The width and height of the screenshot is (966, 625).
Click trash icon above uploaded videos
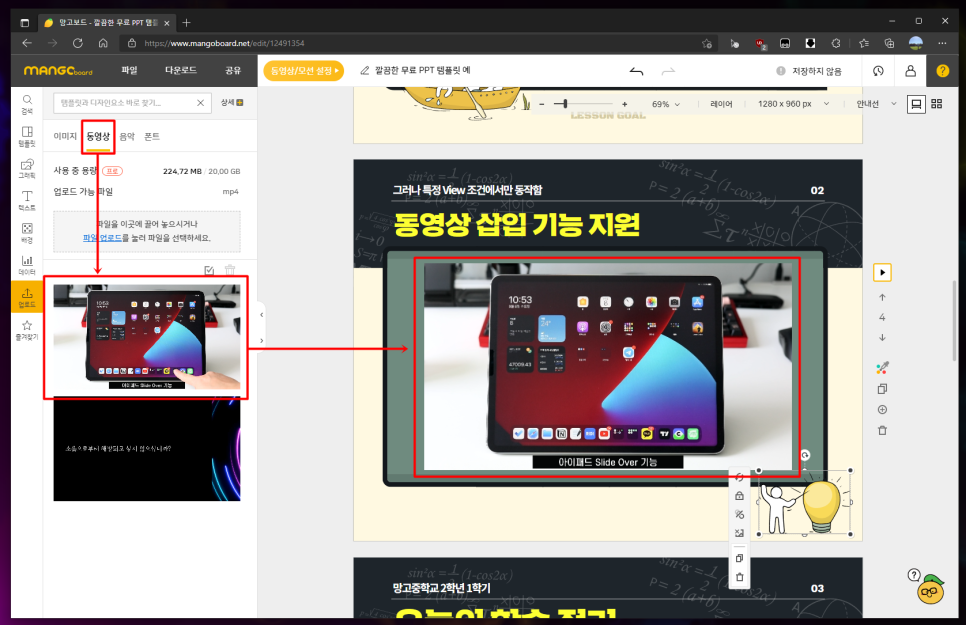click(x=230, y=270)
